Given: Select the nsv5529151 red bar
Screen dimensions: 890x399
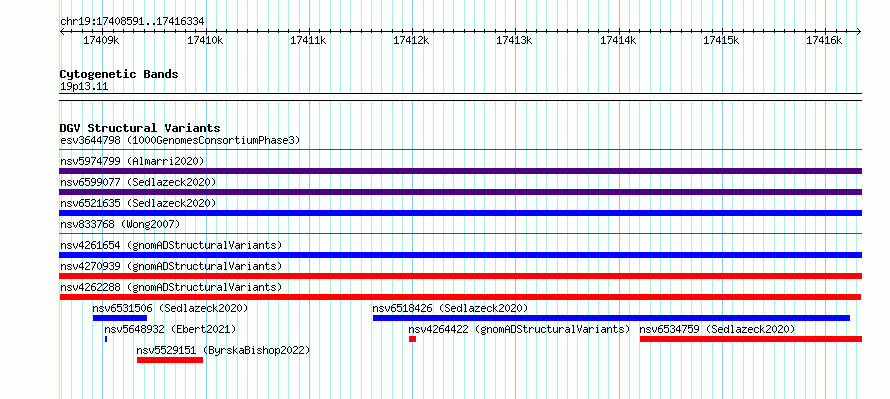Looking at the screenshot, I should (x=170, y=360).
